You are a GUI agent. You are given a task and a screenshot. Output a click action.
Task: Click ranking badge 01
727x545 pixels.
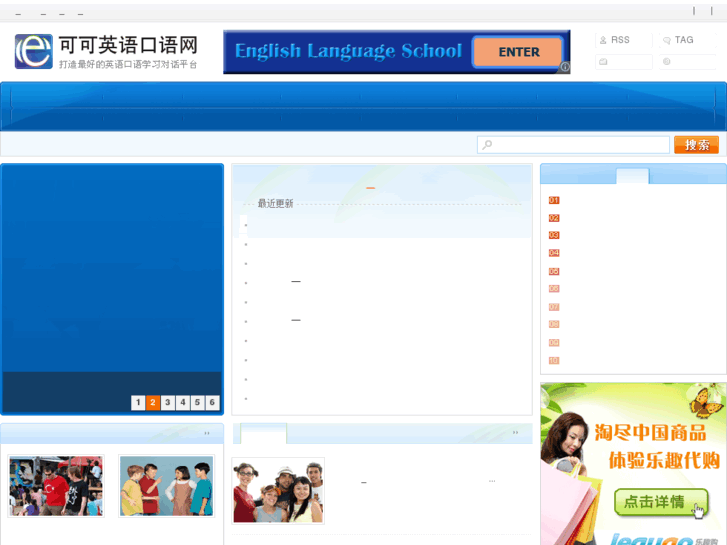click(x=554, y=200)
